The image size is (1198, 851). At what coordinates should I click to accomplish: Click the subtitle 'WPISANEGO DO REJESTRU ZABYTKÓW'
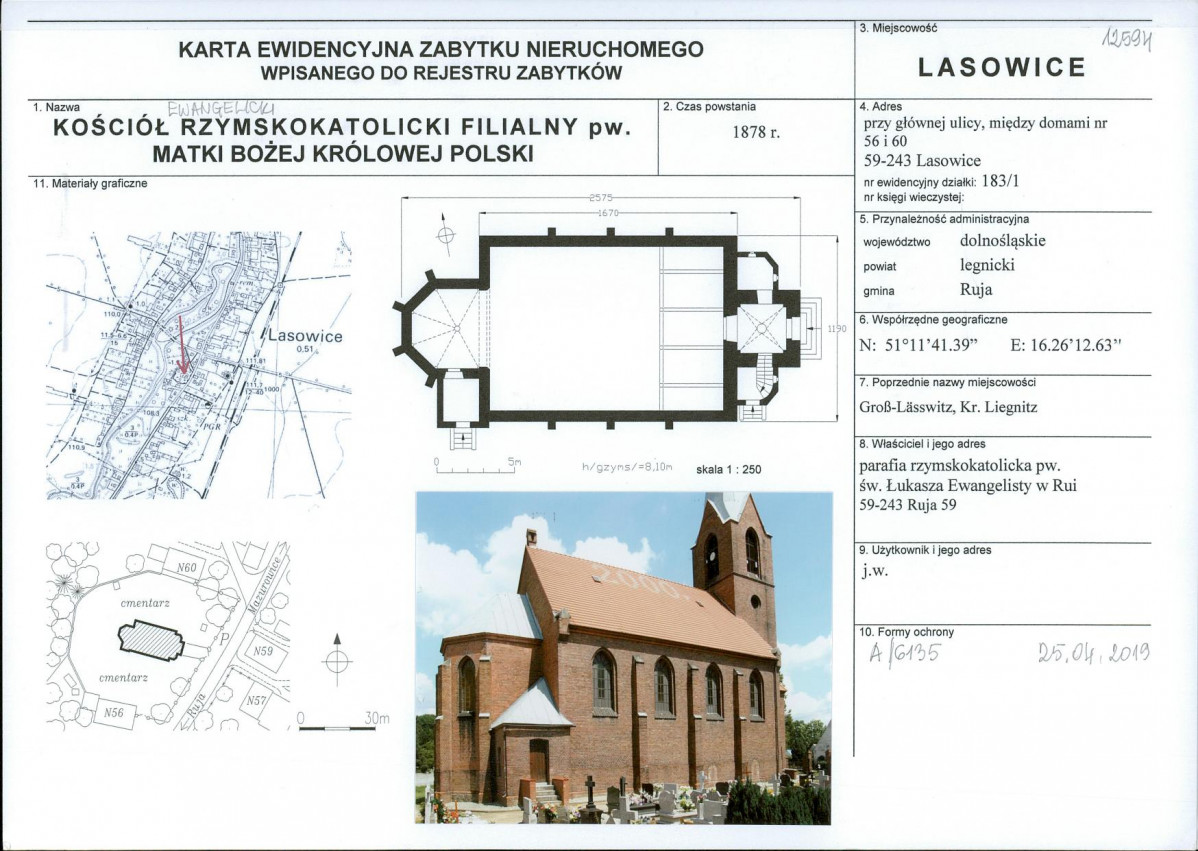click(x=441, y=74)
